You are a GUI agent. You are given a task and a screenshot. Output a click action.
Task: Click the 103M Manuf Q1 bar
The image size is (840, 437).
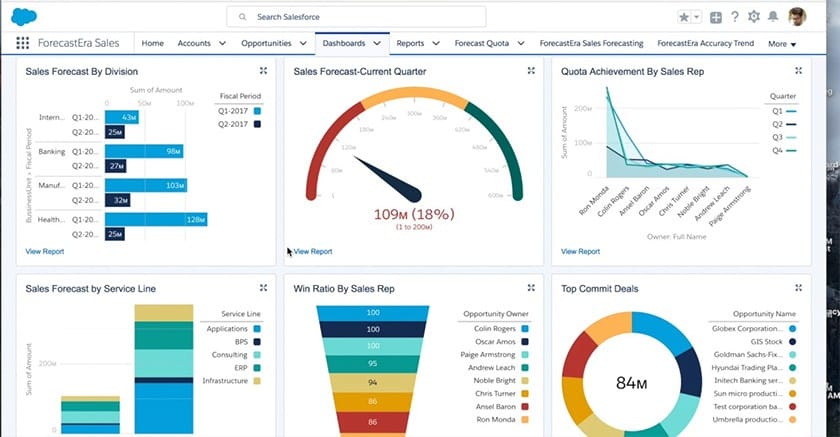(146, 185)
